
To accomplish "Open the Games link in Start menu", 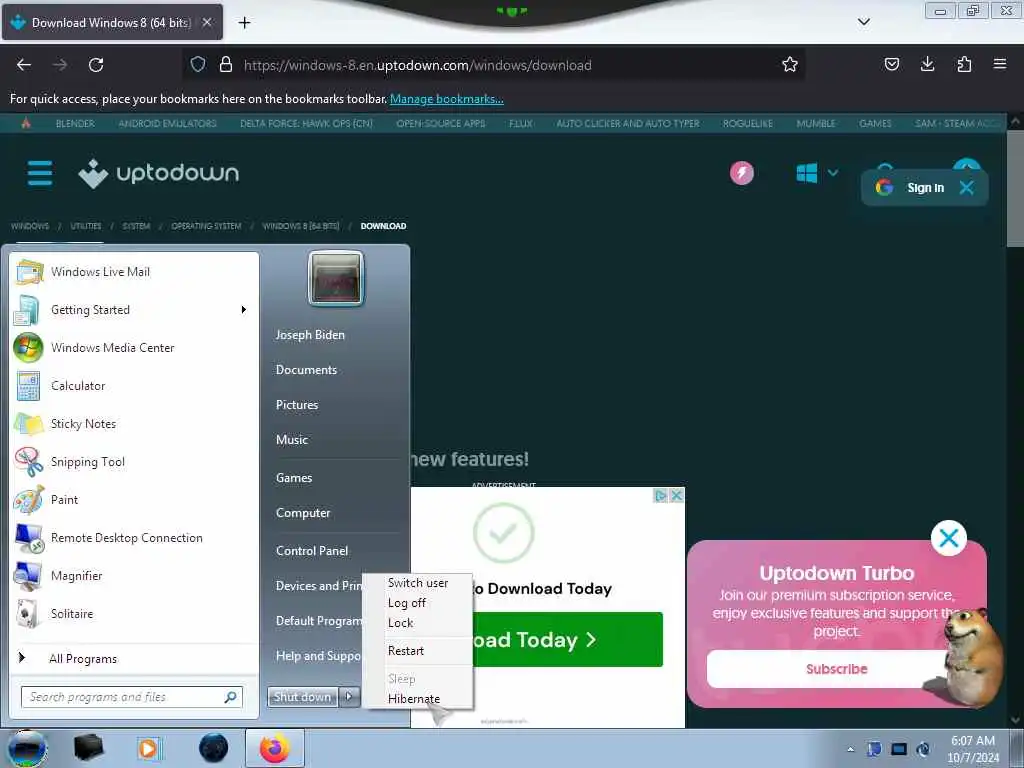I will [x=294, y=478].
